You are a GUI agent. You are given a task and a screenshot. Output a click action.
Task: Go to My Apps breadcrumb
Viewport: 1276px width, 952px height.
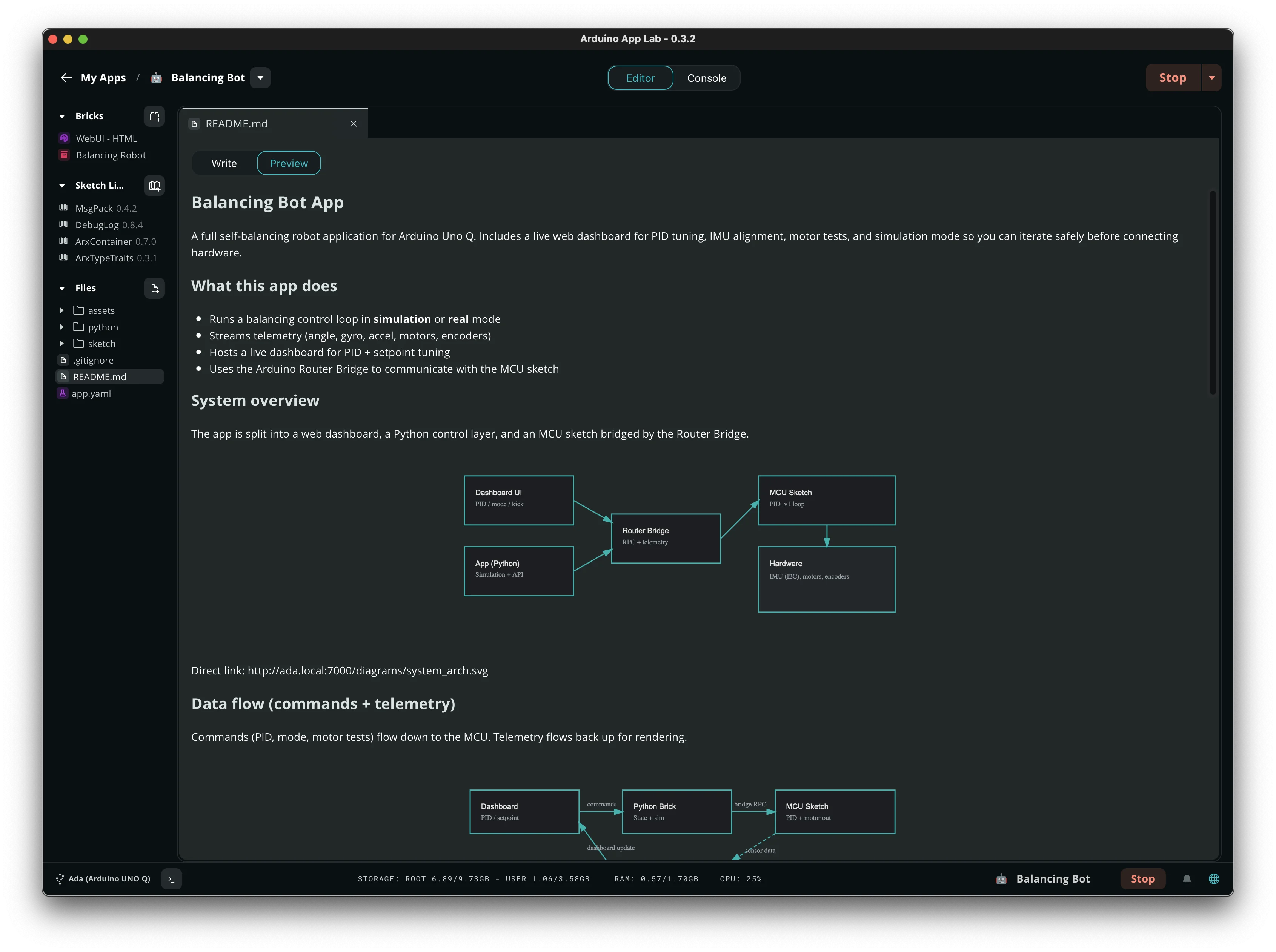[103, 78]
